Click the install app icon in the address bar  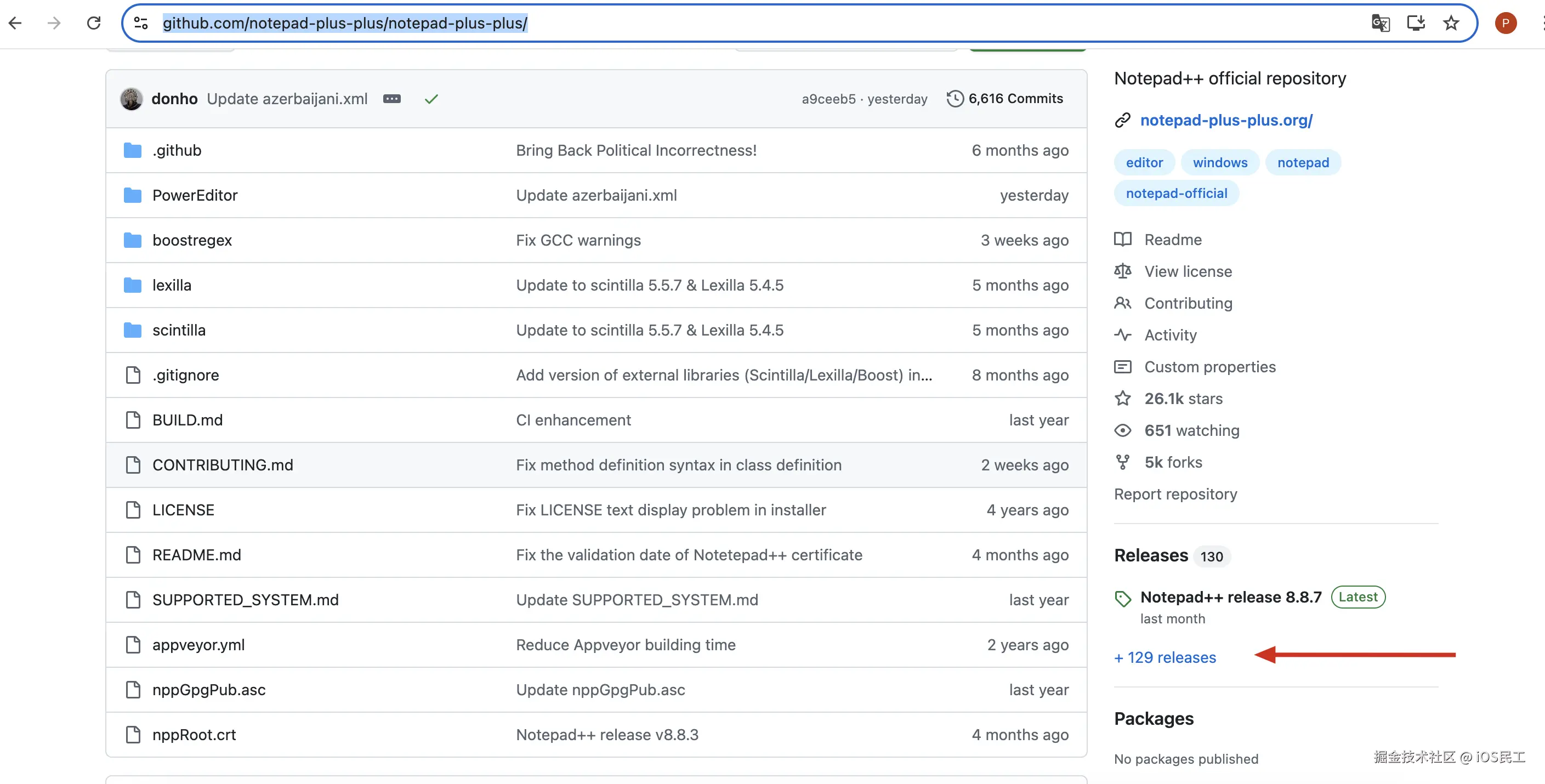tap(1416, 23)
